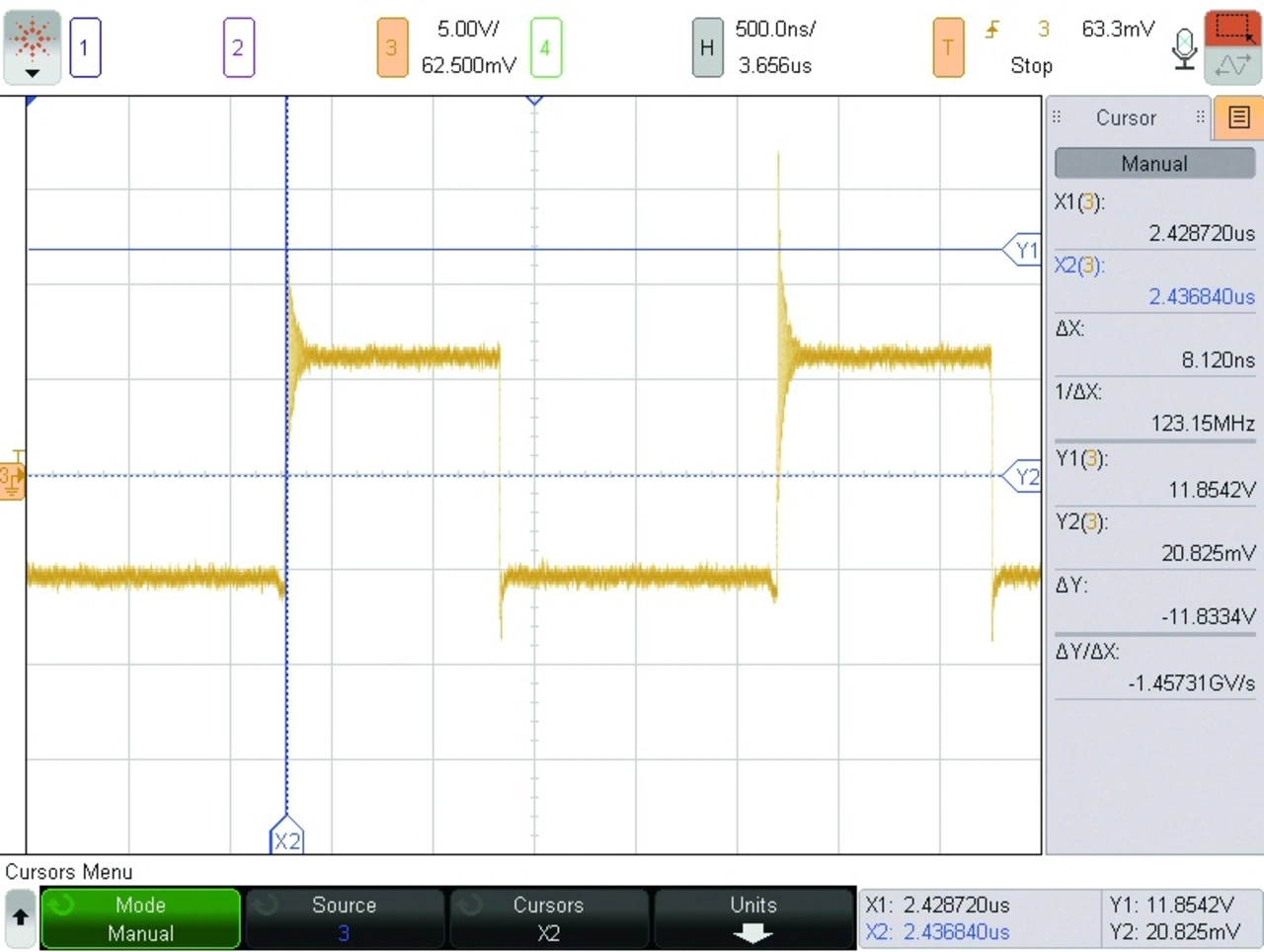This screenshot has width=1264, height=952.
Task: Open trigger T settings button
Action: (x=948, y=47)
